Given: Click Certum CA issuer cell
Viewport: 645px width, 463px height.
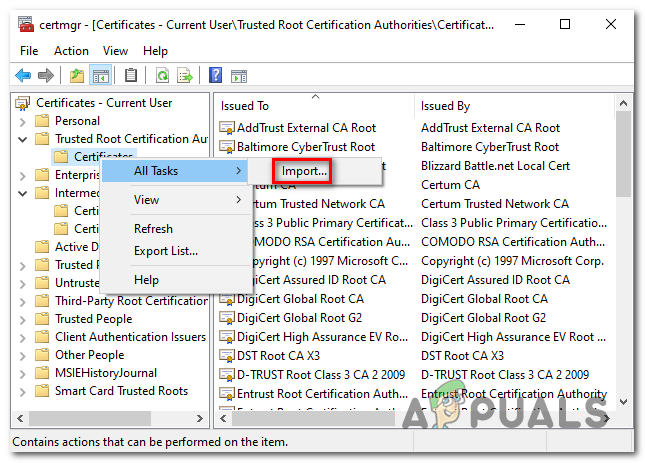Looking at the screenshot, I should click(x=450, y=185).
